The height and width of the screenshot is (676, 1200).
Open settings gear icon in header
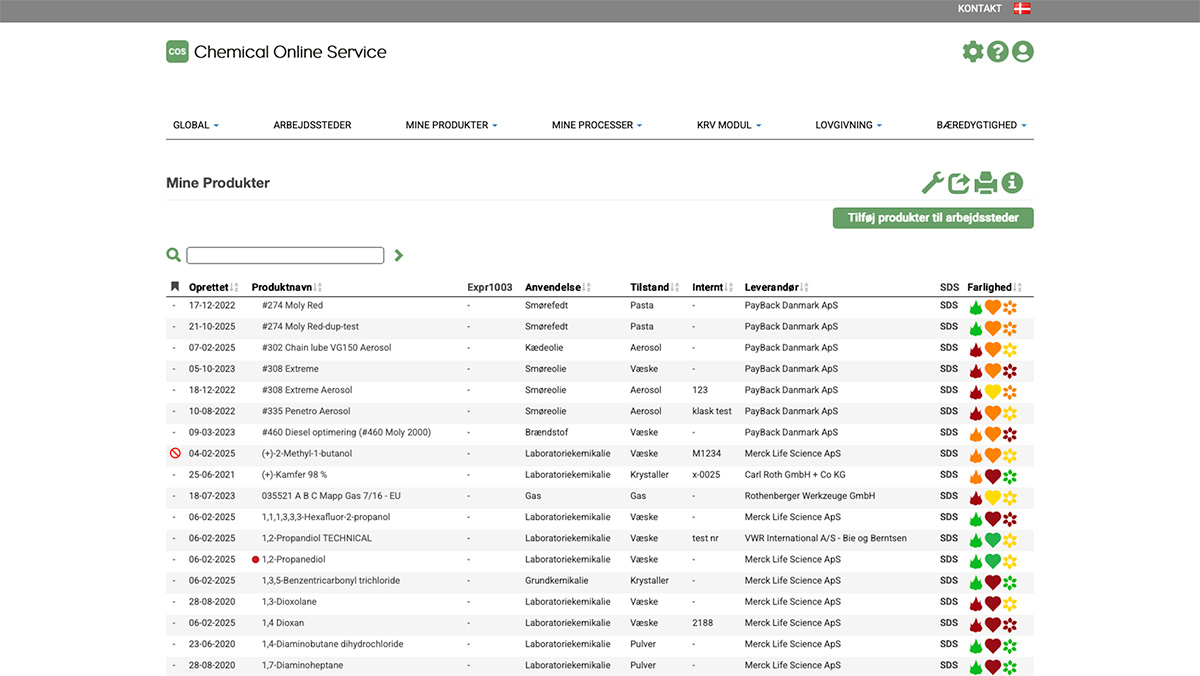[972, 52]
